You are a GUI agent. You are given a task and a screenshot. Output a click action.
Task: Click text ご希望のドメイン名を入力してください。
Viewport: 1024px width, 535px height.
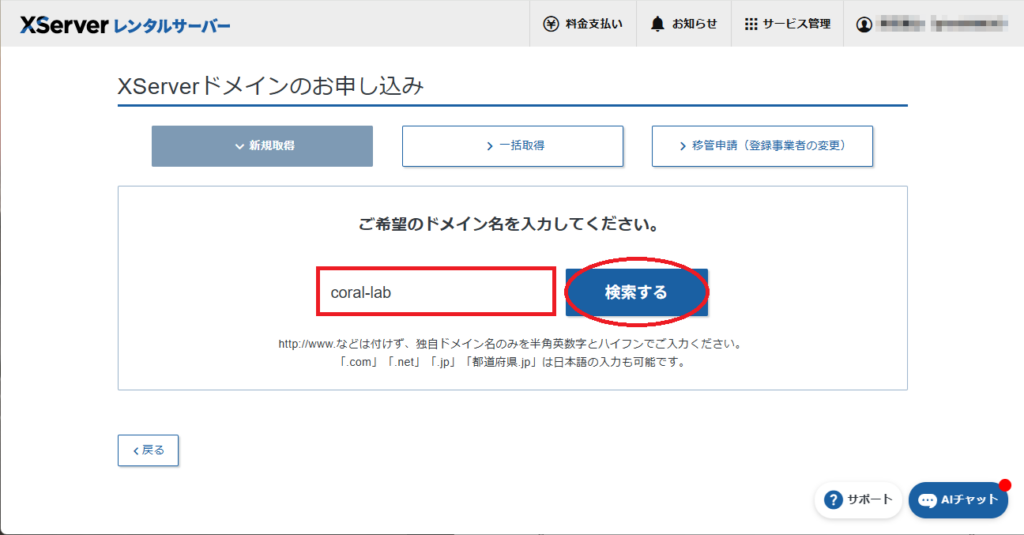(510, 225)
